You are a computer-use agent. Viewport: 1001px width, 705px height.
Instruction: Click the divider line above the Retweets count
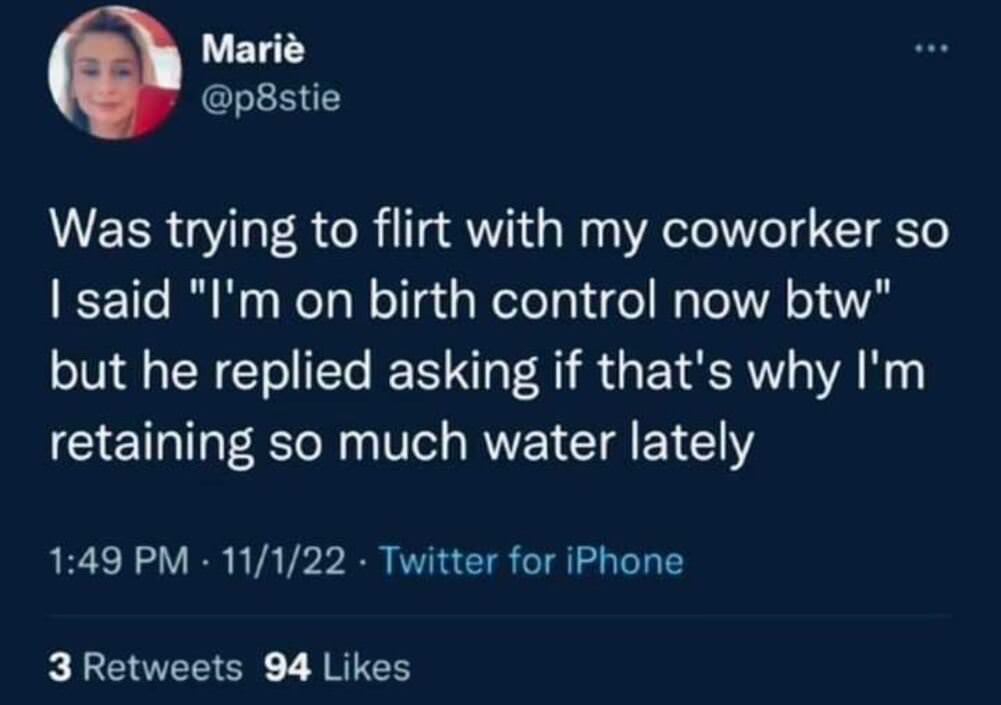500,616
